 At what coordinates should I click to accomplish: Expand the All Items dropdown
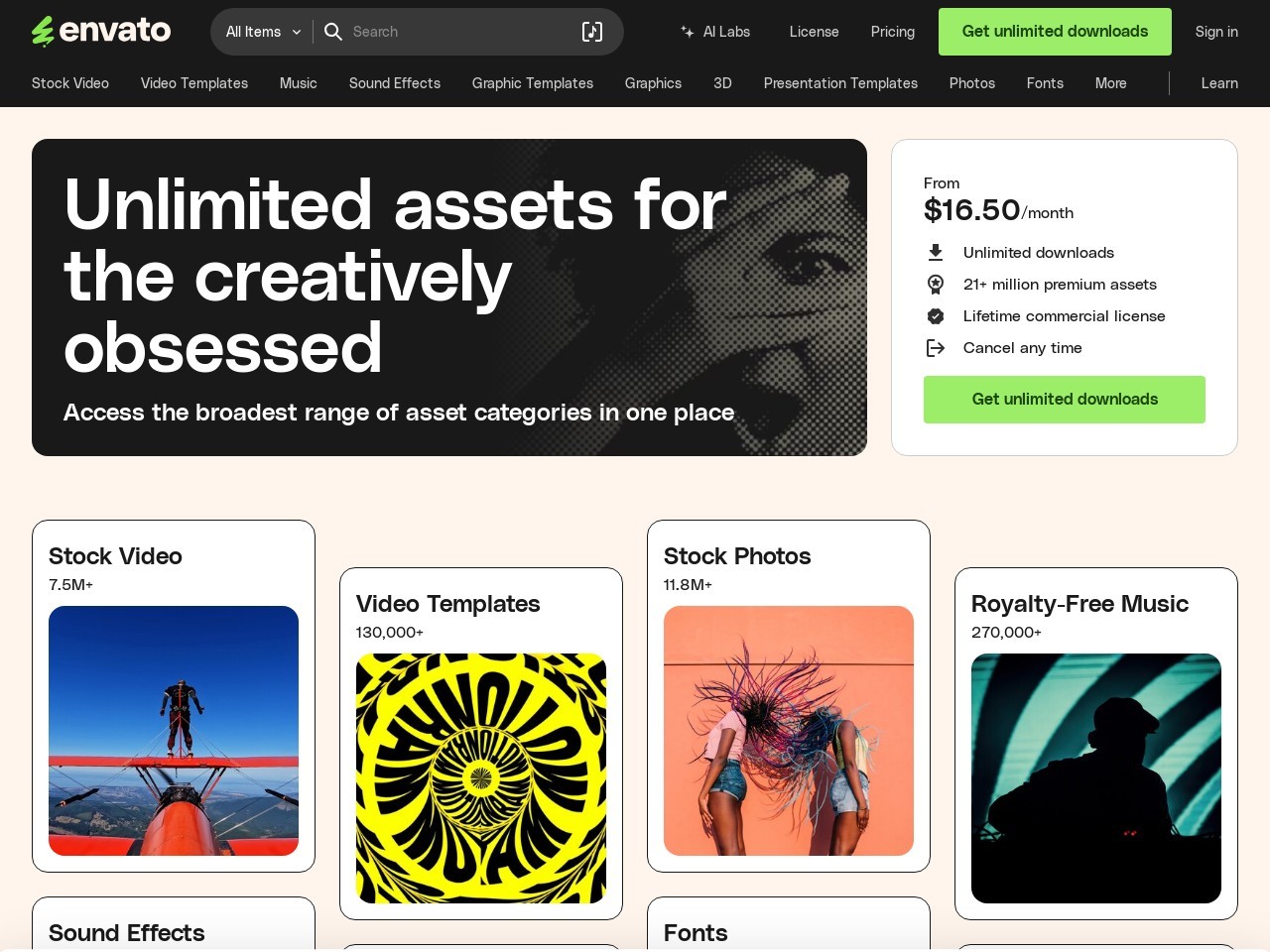tap(263, 32)
